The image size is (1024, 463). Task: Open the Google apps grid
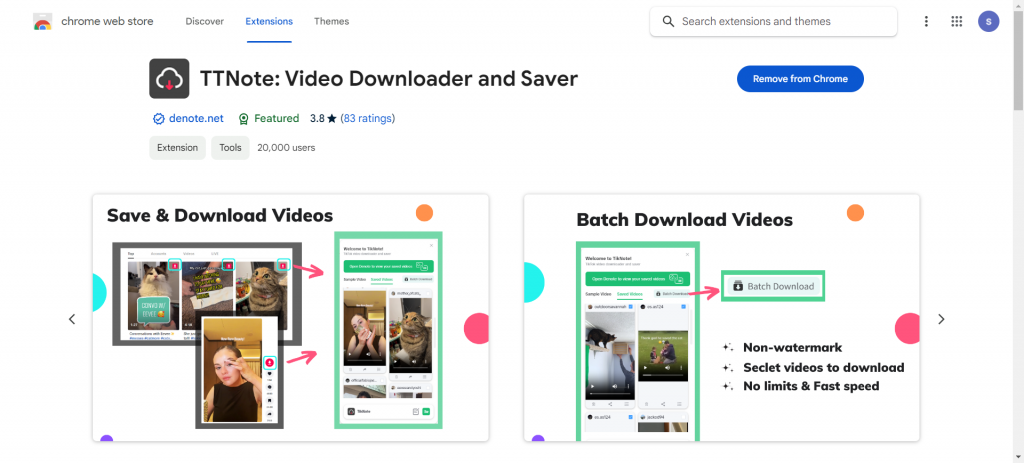click(957, 22)
